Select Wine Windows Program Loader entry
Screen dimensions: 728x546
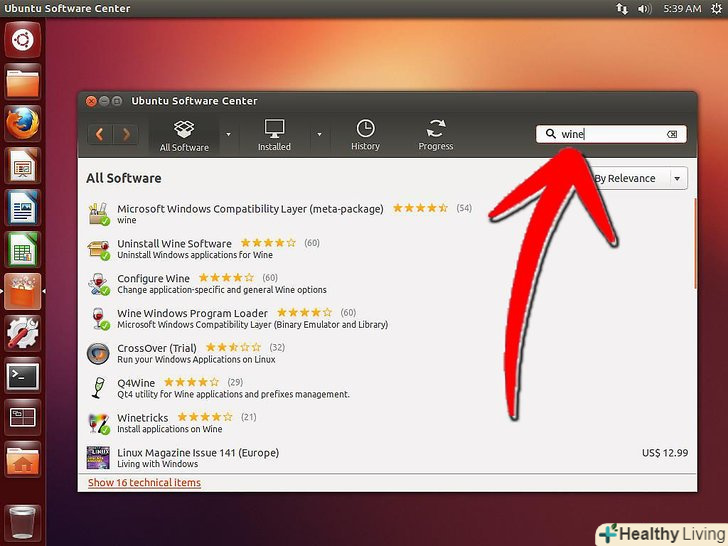point(387,318)
